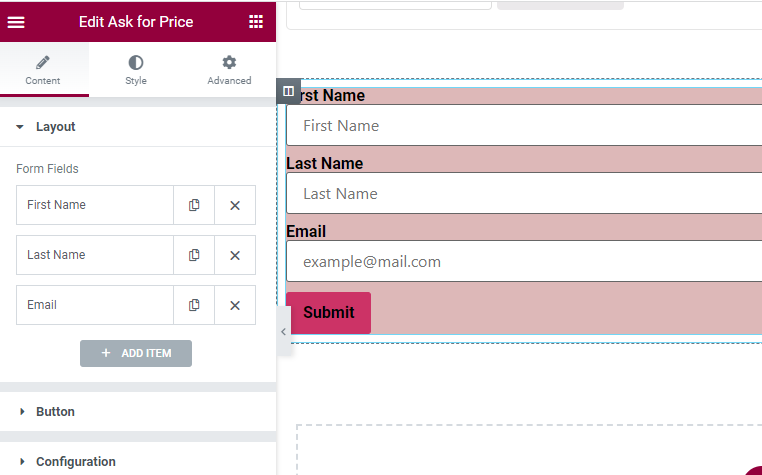This screenshot has height=475, width=762.
Task: Delete the Last Name field item
Action: [x=235, y=255]
